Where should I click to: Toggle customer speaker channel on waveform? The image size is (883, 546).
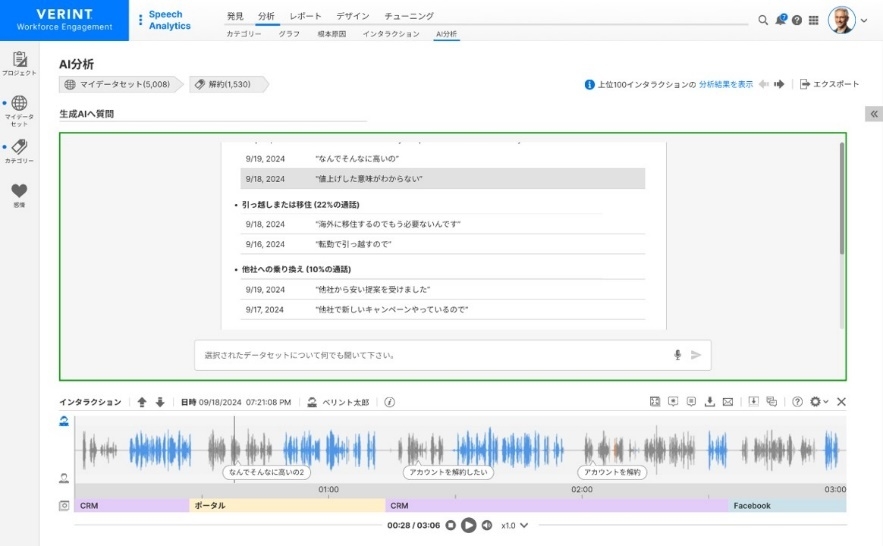(64, 477)
